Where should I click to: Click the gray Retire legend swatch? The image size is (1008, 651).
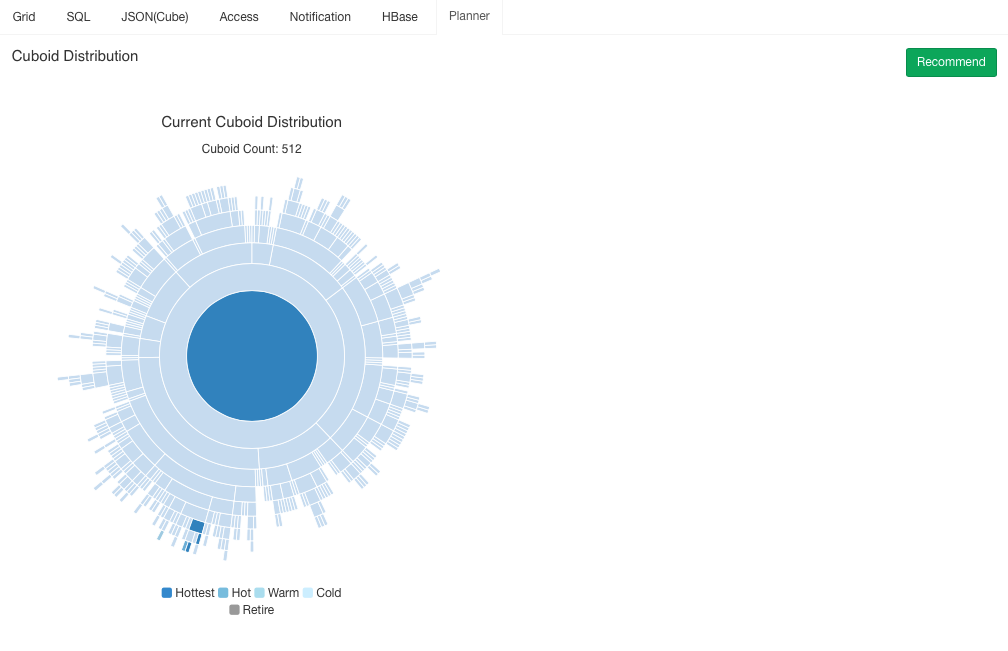(234, 610)
